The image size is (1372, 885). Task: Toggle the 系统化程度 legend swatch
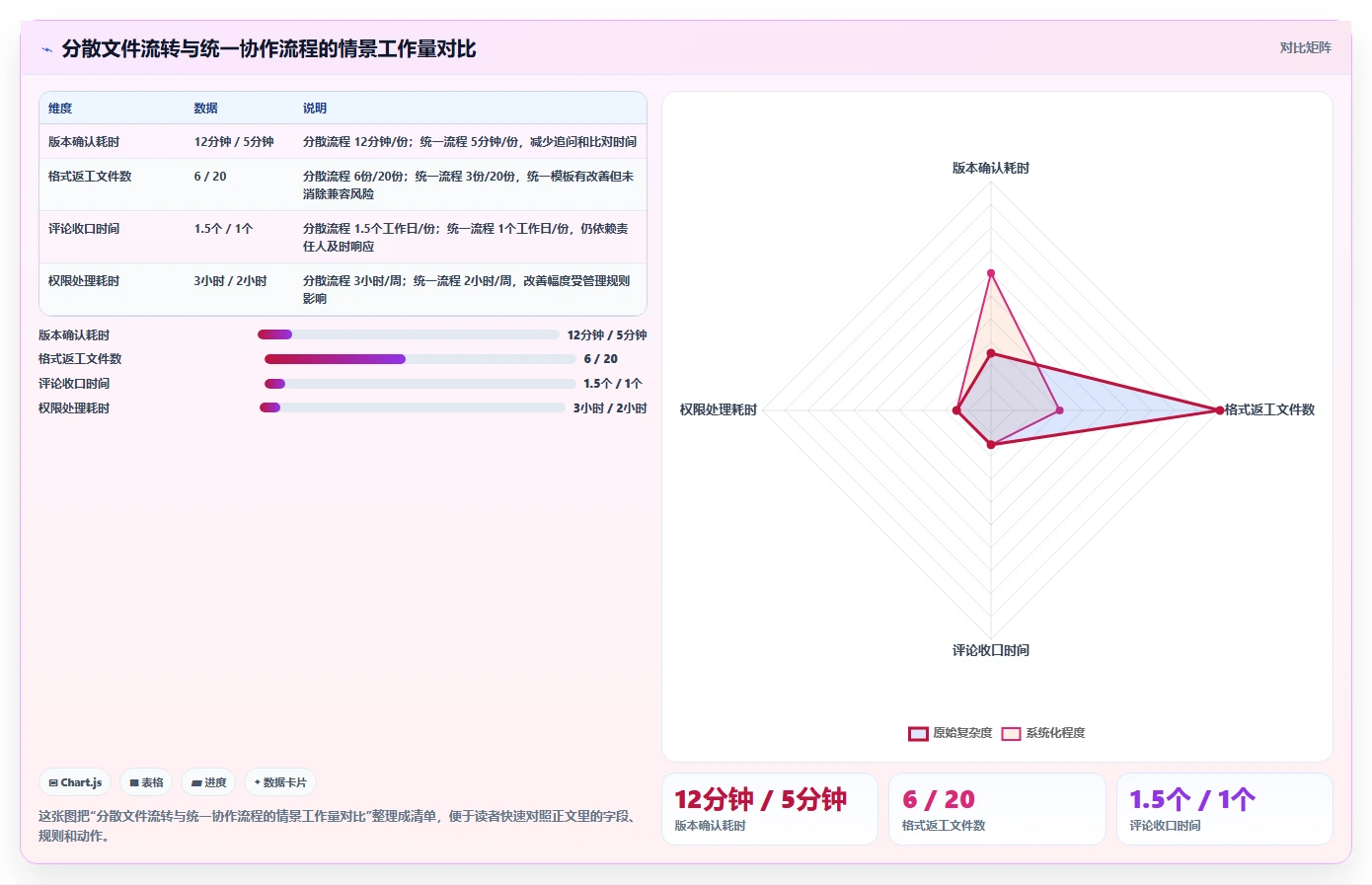pos(1011,733)
